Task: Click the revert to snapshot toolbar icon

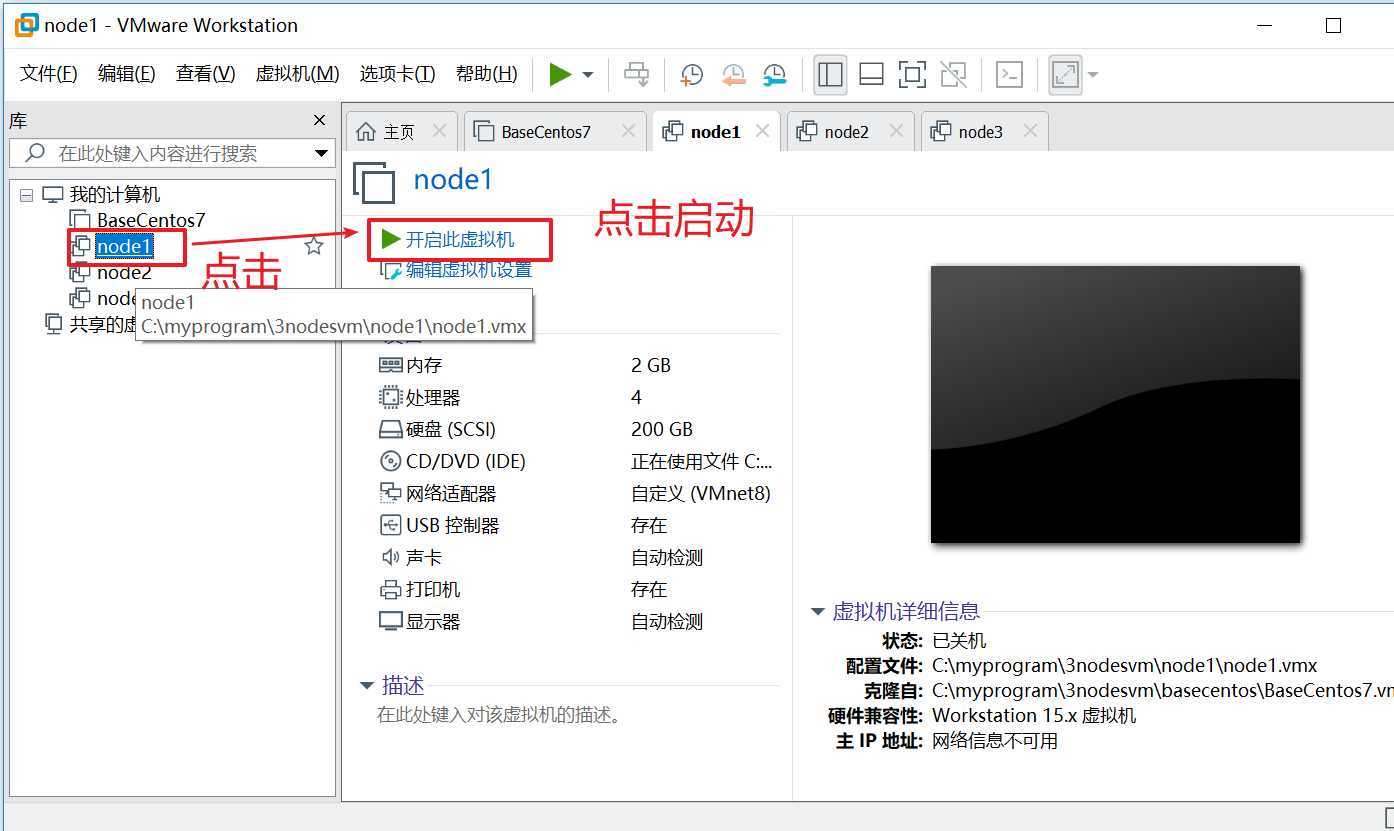Action: pyautogui.click(x=733, y=74)
